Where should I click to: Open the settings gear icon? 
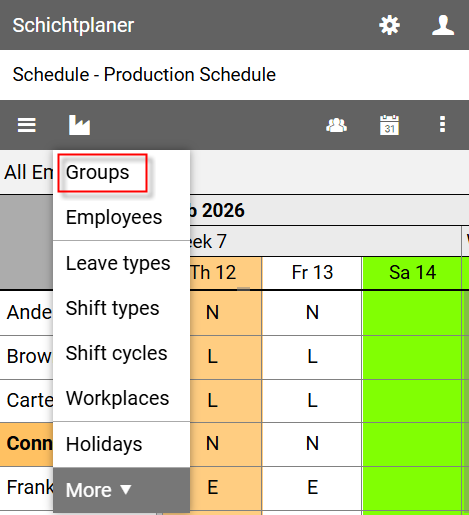pyautogui.click(x=389, y=25)
